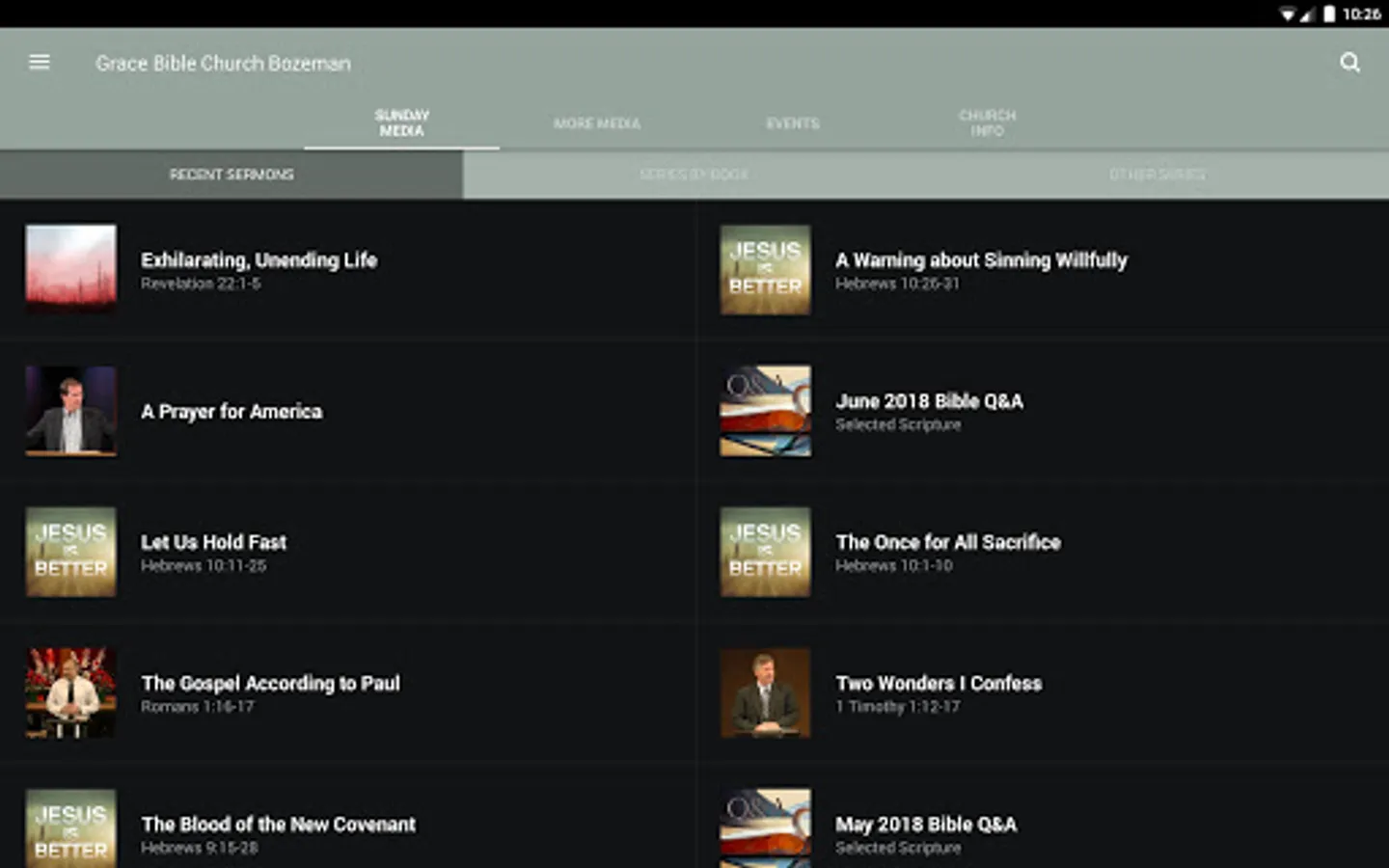Select the 'Two Wonders I Confess' title

click(x=939, y=683)
